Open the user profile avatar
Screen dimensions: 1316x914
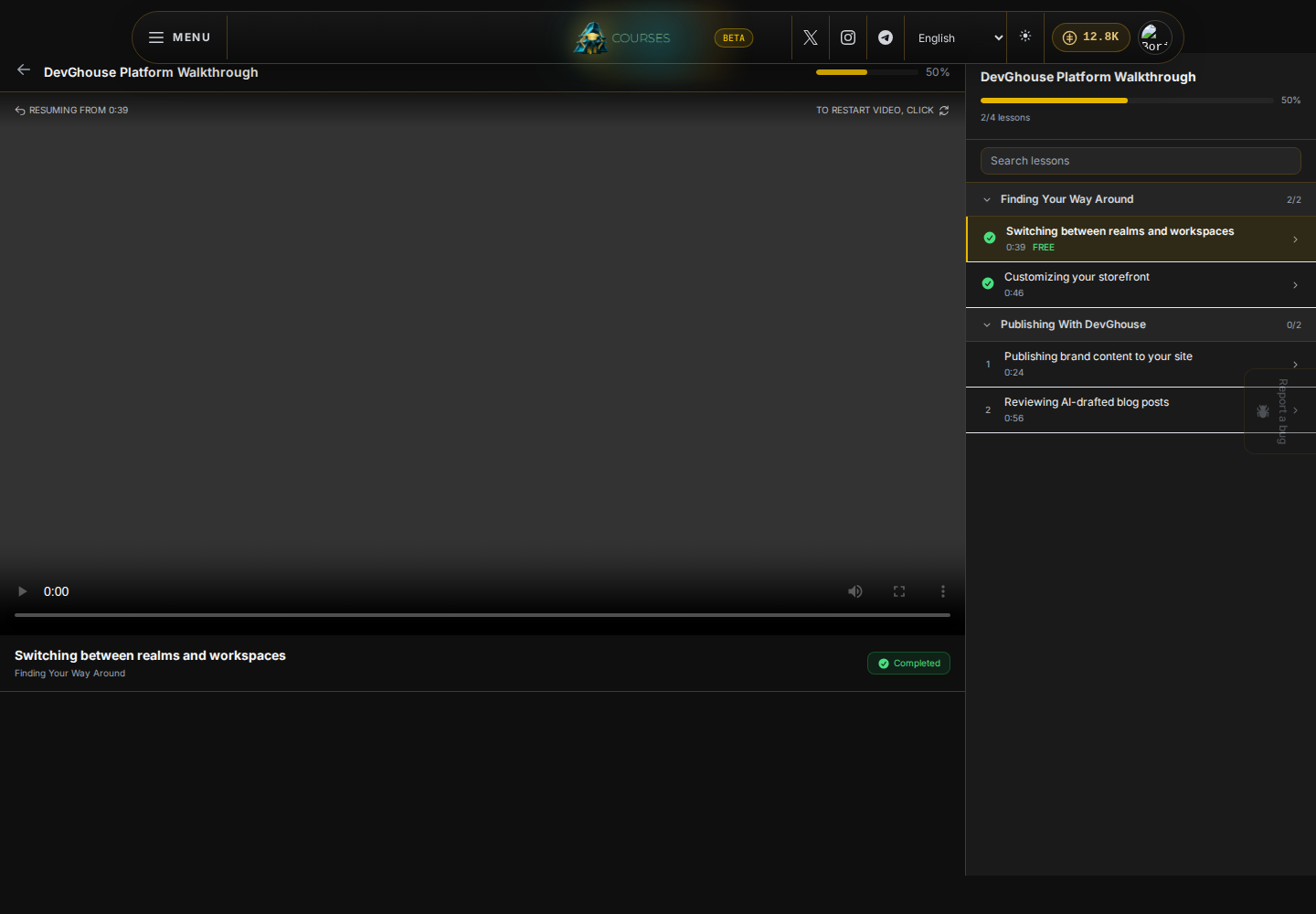1155,37
